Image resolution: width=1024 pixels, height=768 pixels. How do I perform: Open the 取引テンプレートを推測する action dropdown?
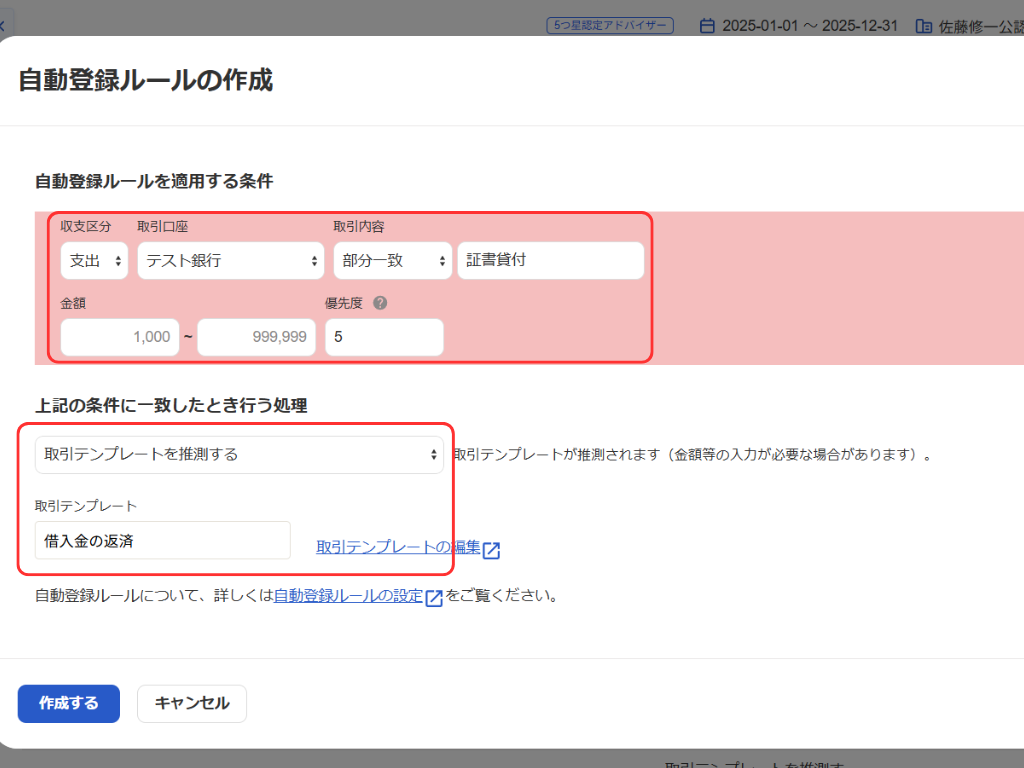(x=239, y=454)
